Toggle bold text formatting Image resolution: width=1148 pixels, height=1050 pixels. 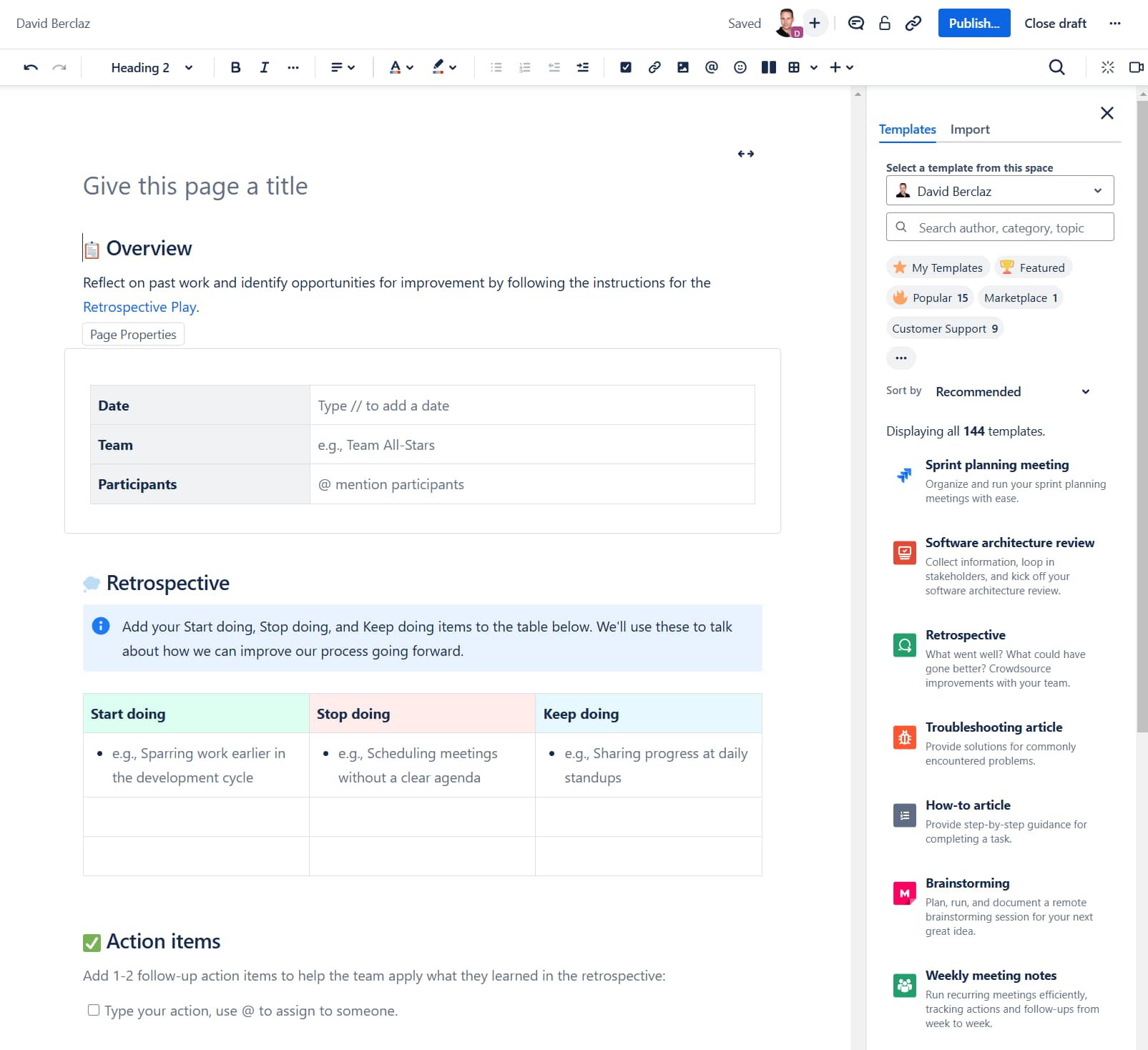pyautogui.click(x=235, y=67)
